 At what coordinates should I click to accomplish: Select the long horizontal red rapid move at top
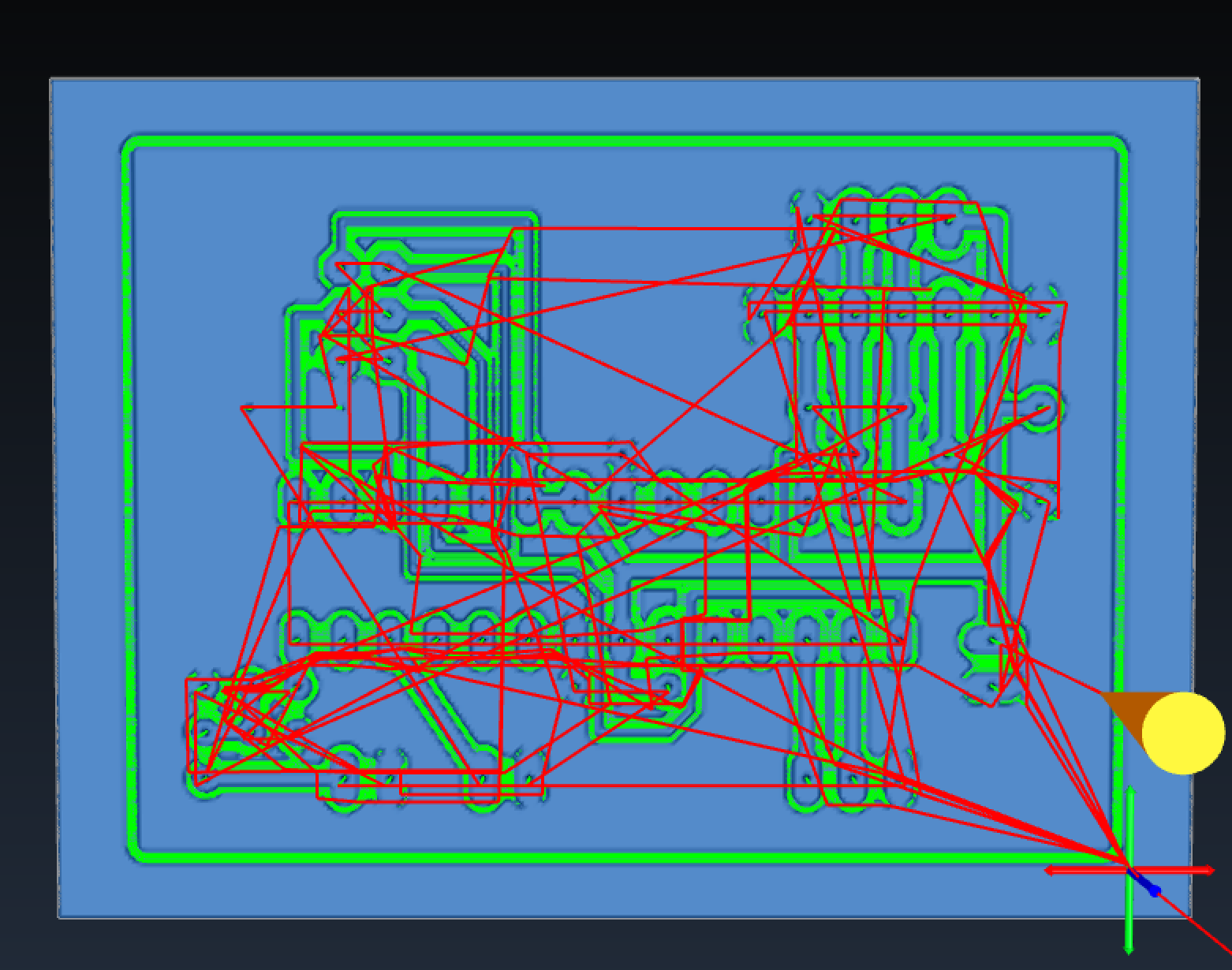(x=655, y=229)
